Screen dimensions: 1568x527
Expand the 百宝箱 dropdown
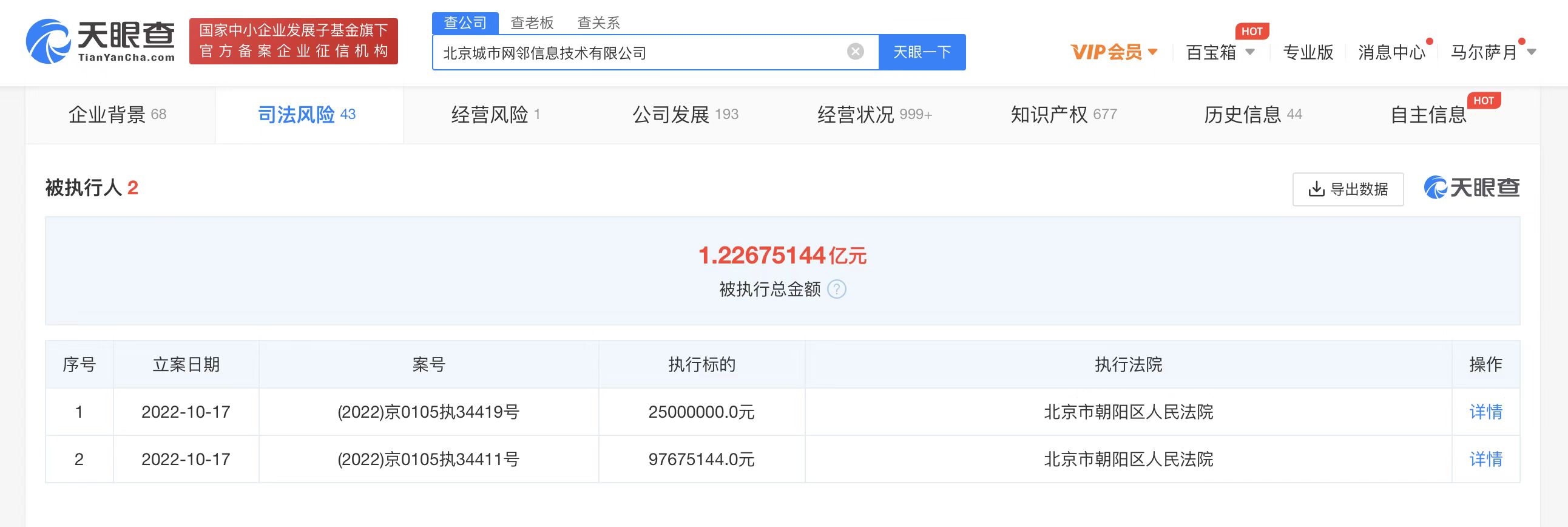pyautogui.click(x=1219, y=52)
